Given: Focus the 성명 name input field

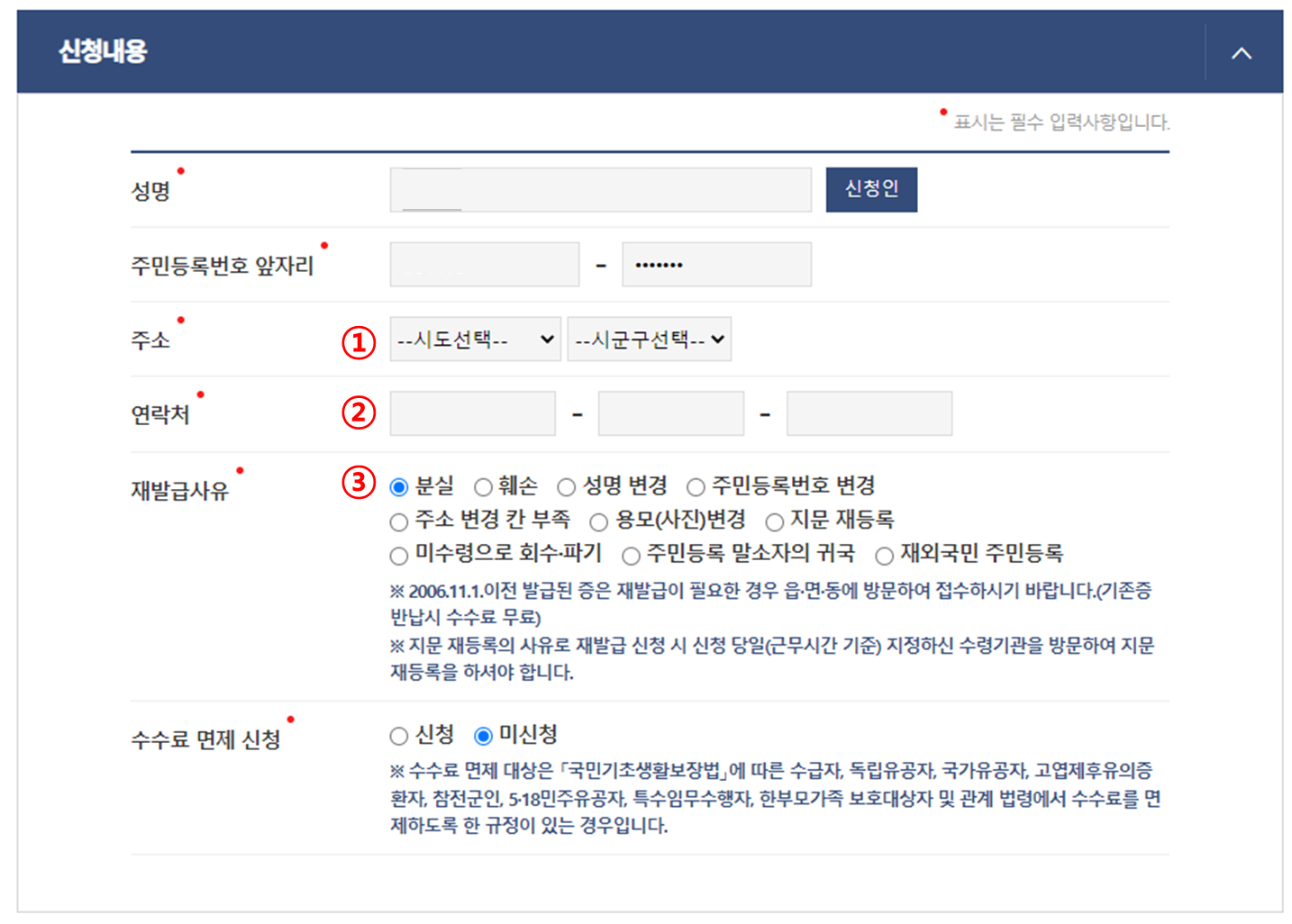Looking at the screenshot, I should tap(600, 190).
